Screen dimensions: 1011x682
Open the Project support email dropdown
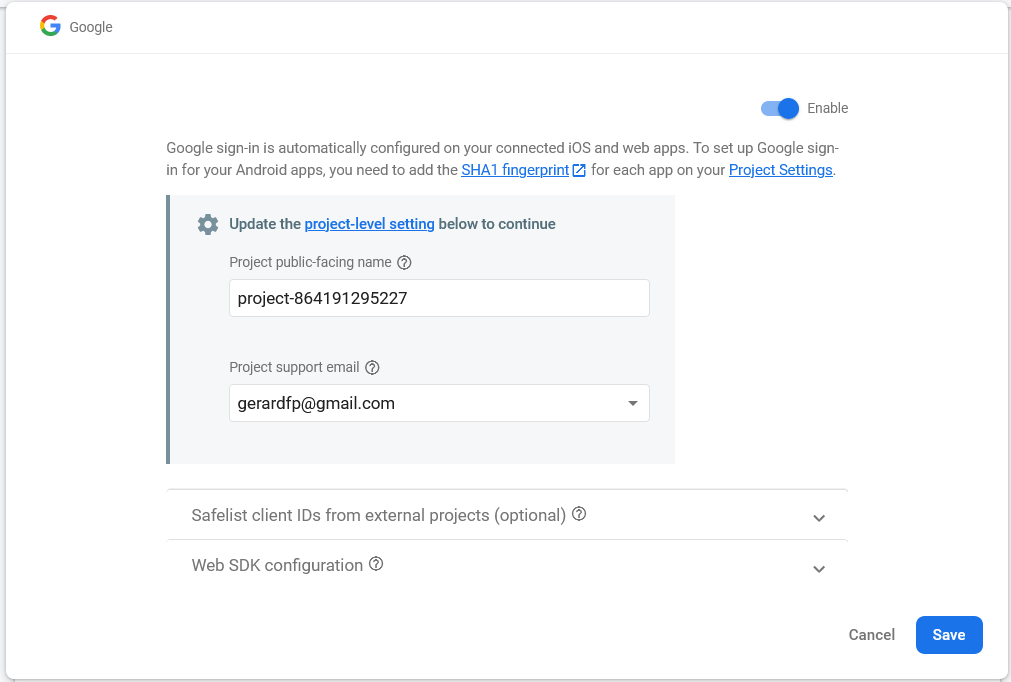(438, 403)
